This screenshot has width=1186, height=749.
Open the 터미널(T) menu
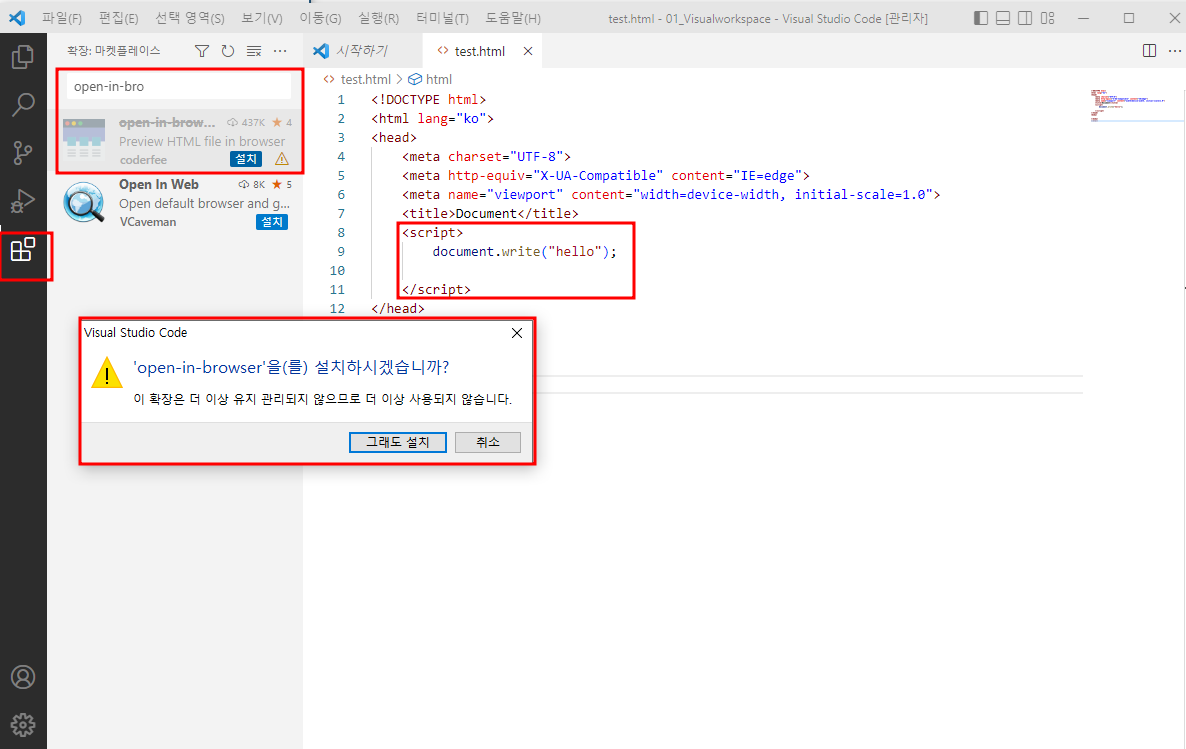tap(442, 18)
